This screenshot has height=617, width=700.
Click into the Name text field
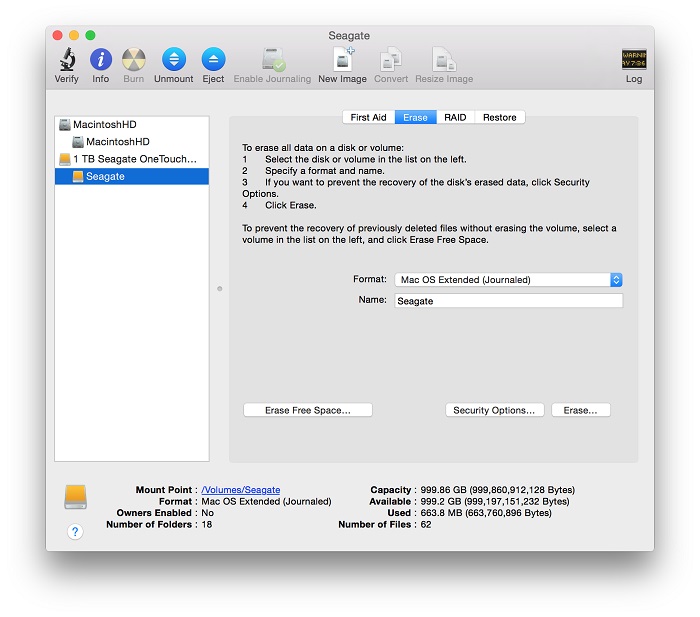point(508,301)
